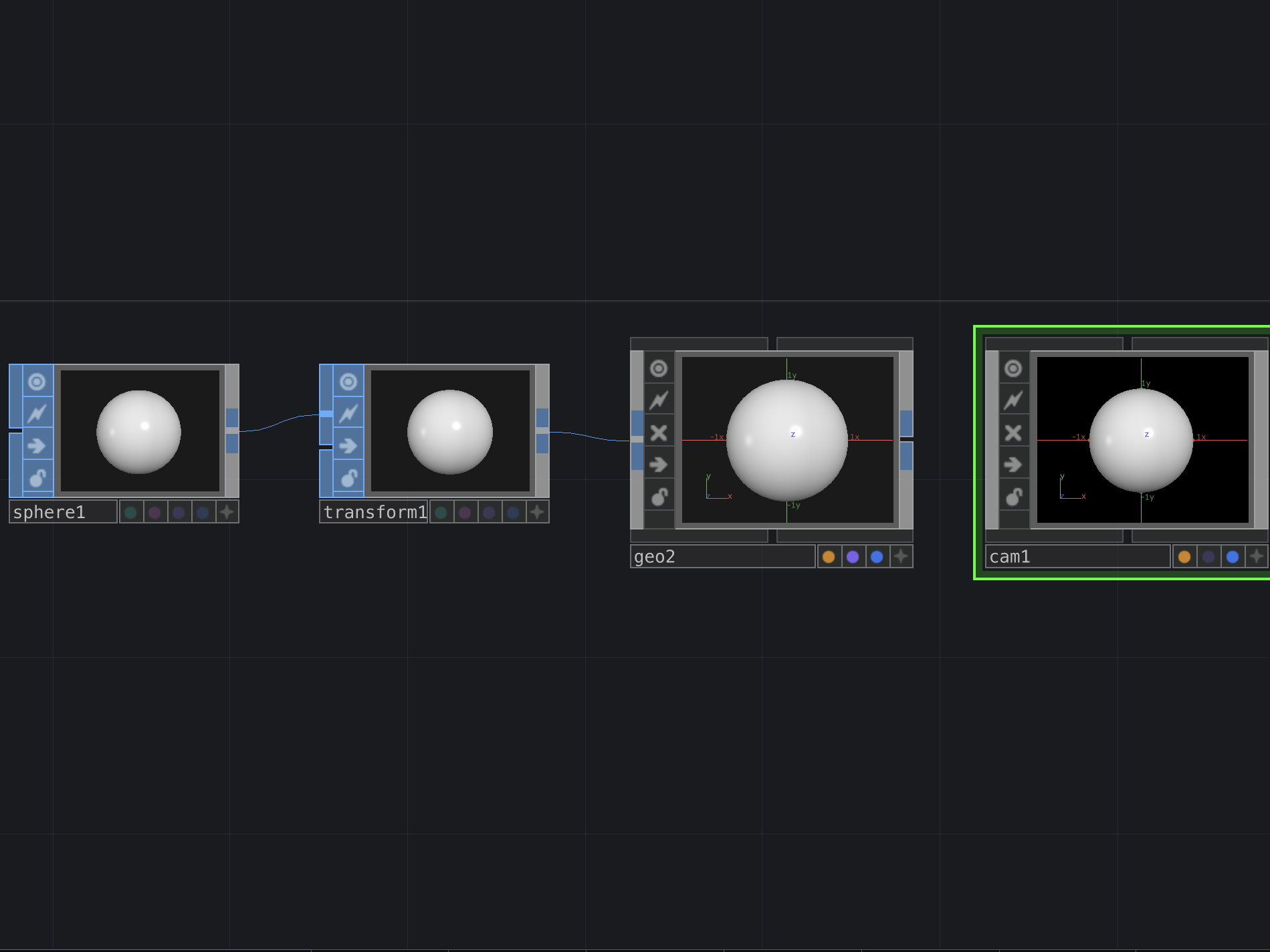Click the star icon beside the geo2 name
The image size is (1270, 952).
coord(901,556)
